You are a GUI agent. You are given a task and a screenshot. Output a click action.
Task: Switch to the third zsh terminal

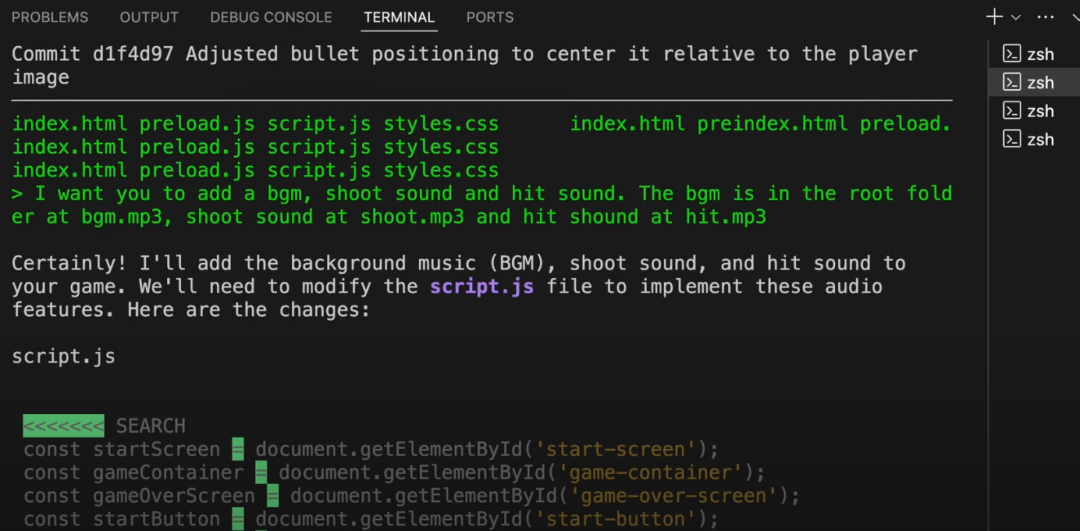1029,111
